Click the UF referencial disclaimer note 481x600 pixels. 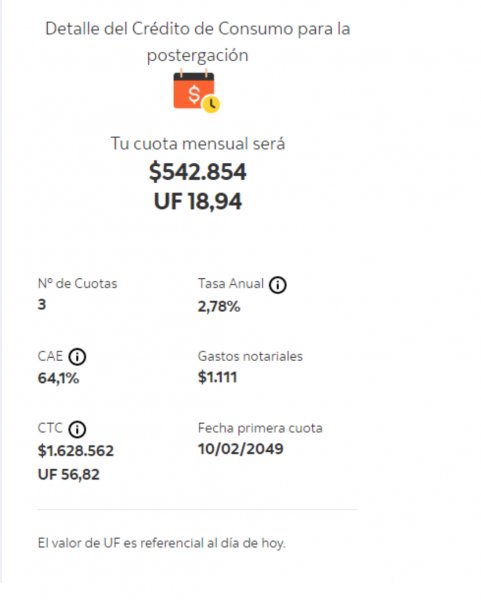pos(162,543)
